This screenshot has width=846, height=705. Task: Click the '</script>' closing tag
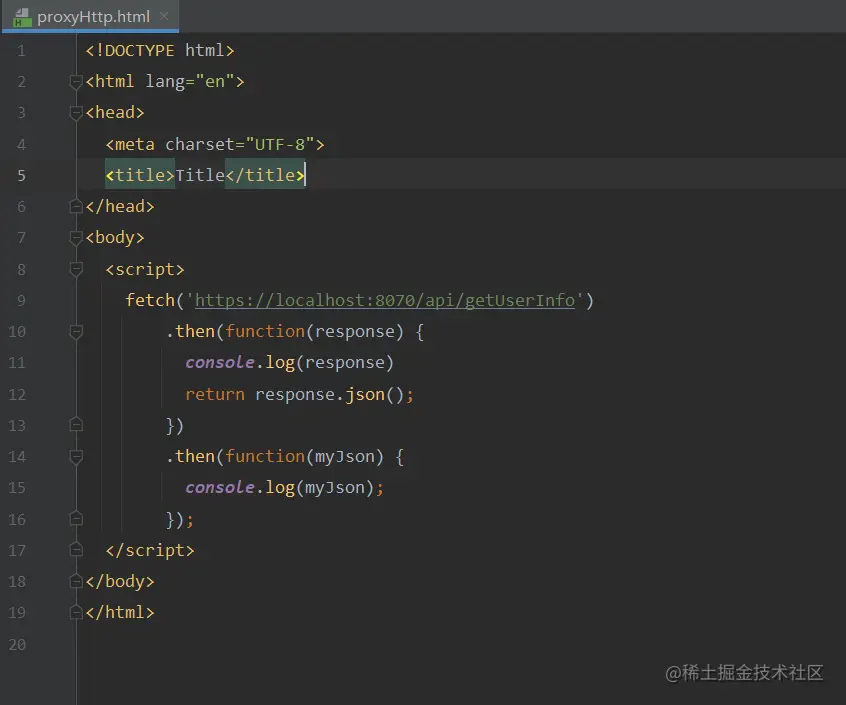tap(150, 550)
